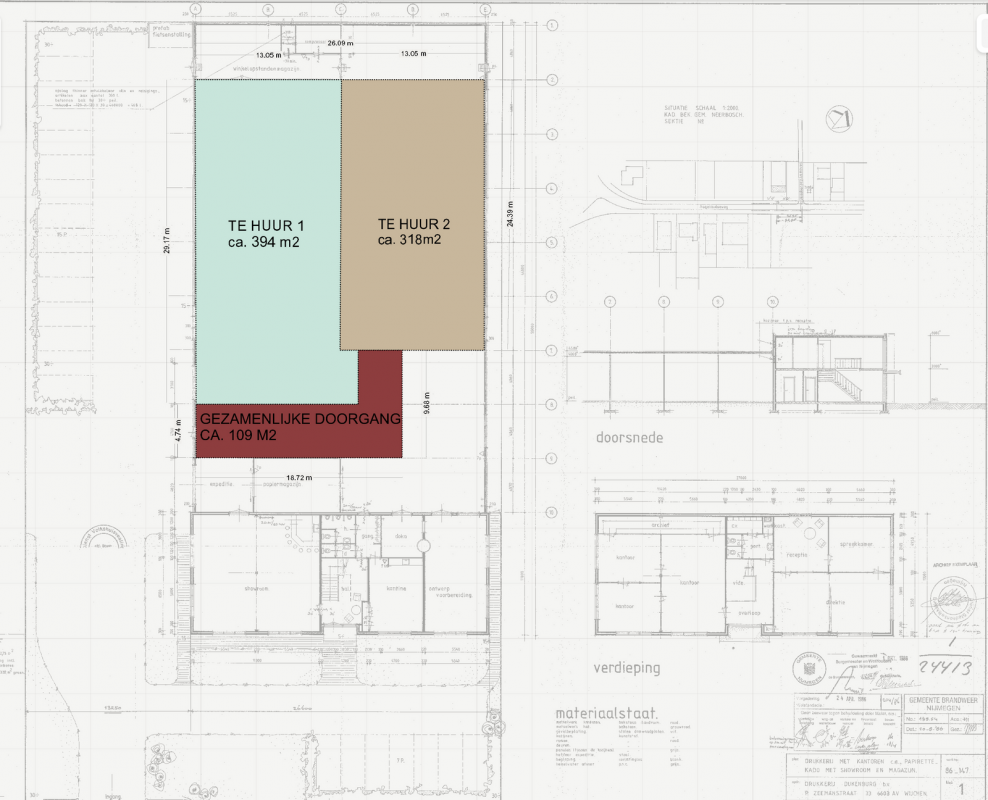
Task: Click the 'archief' room label
Action: (660, 524)
